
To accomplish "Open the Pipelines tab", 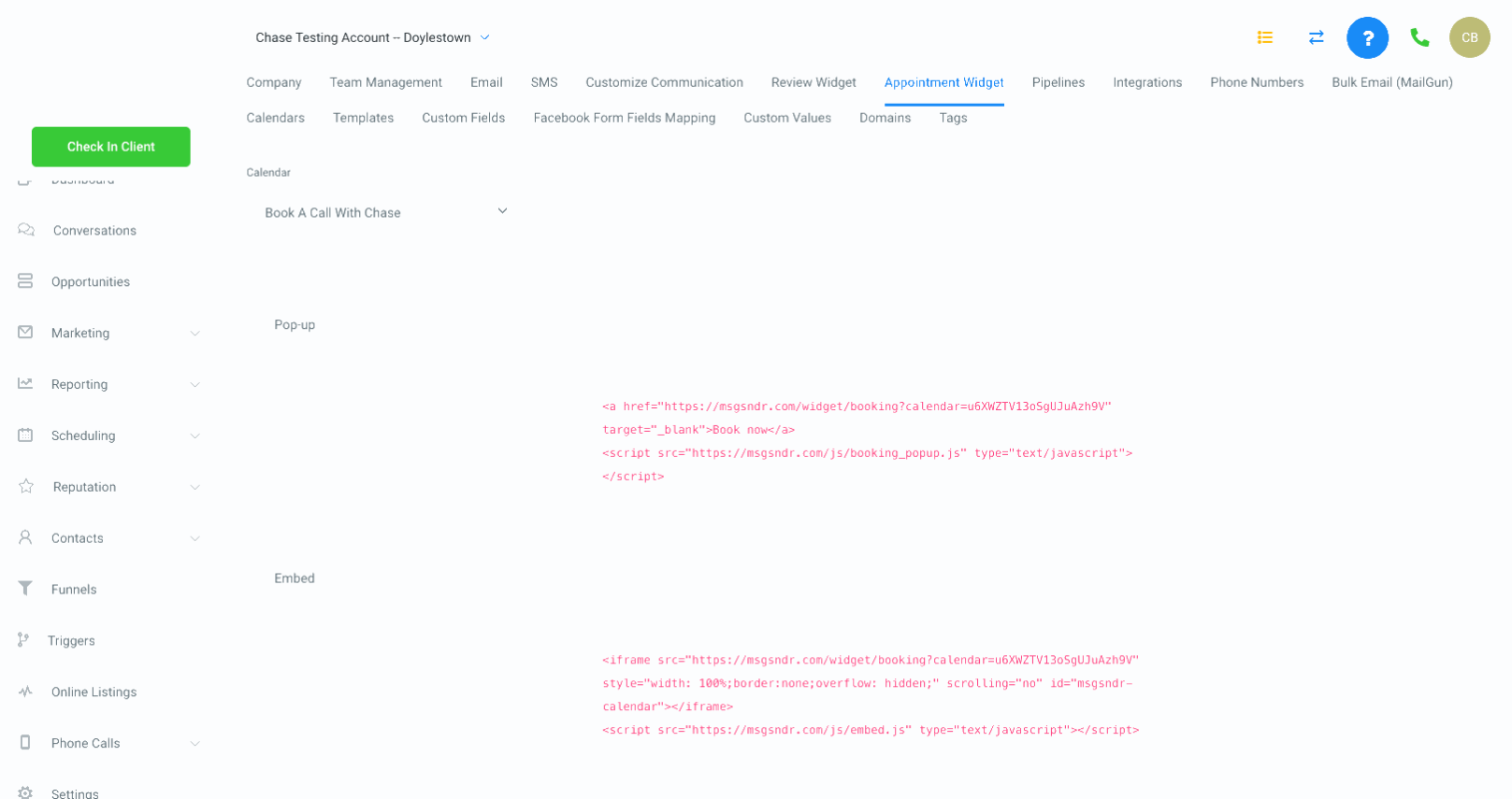I will pyautogui.click(x=1058, y=82).
